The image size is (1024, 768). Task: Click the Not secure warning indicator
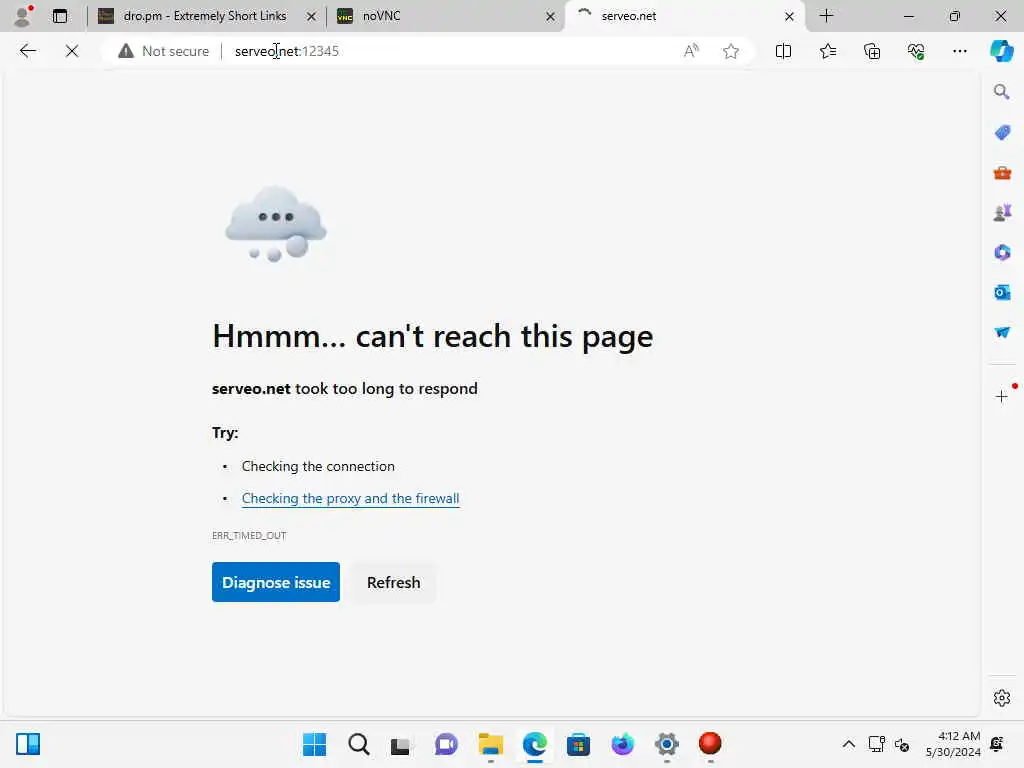[163, 51]
